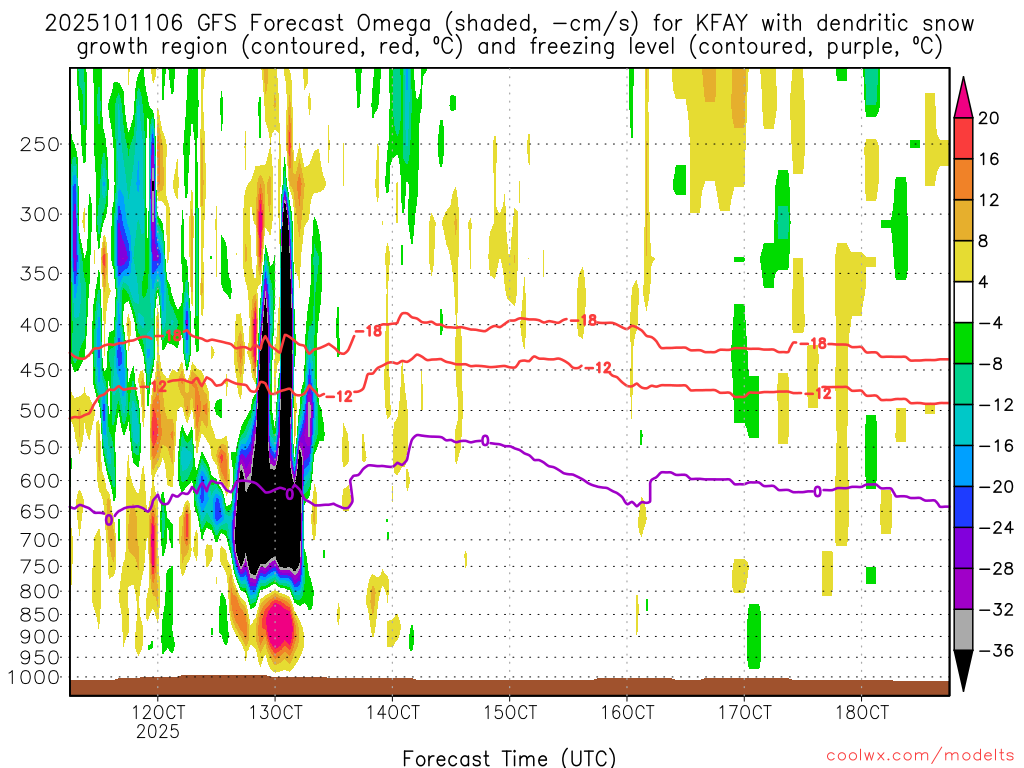Click the red -12 label near 157CT
The image size is (1024, 768).
(598, 368)
